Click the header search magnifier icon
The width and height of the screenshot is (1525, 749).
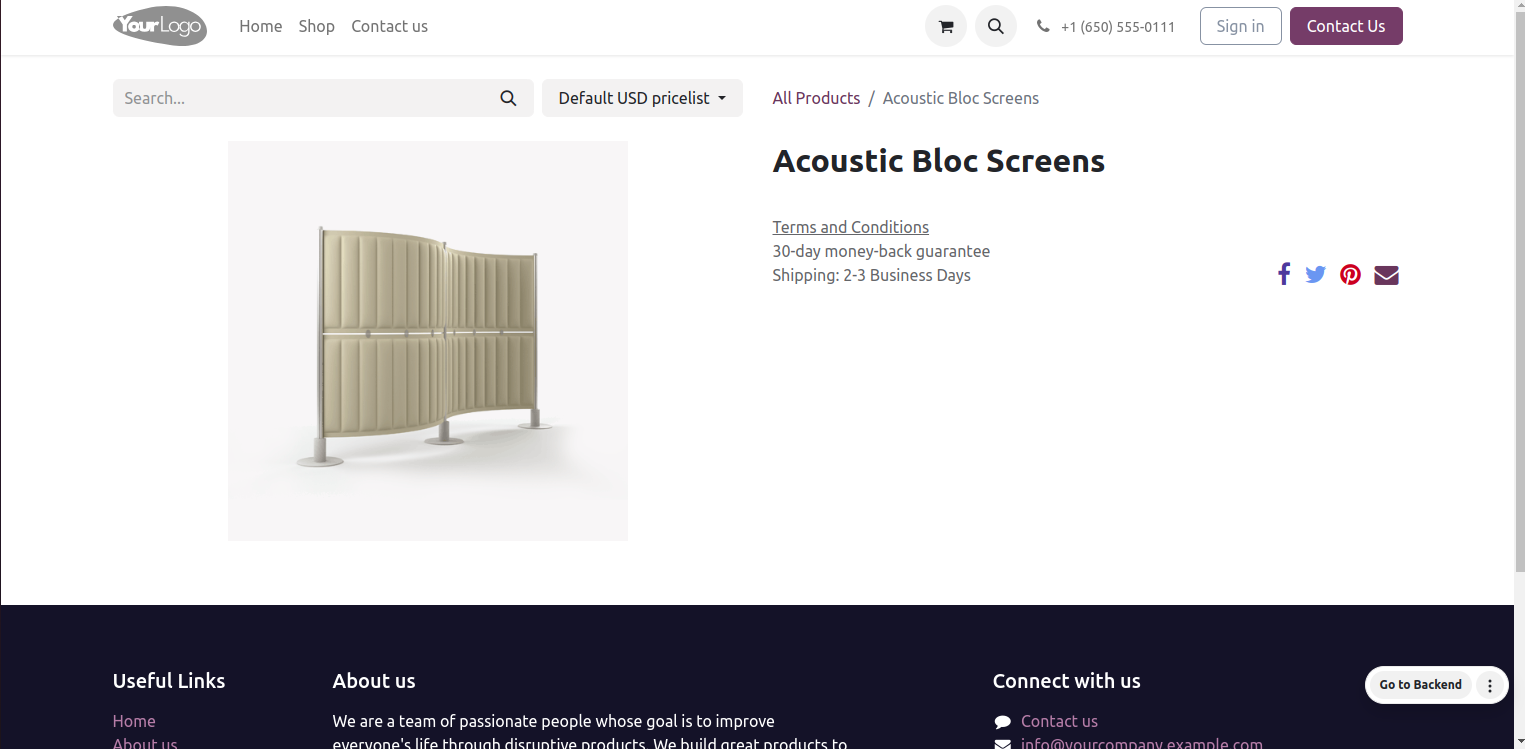(x=995, y=26)
